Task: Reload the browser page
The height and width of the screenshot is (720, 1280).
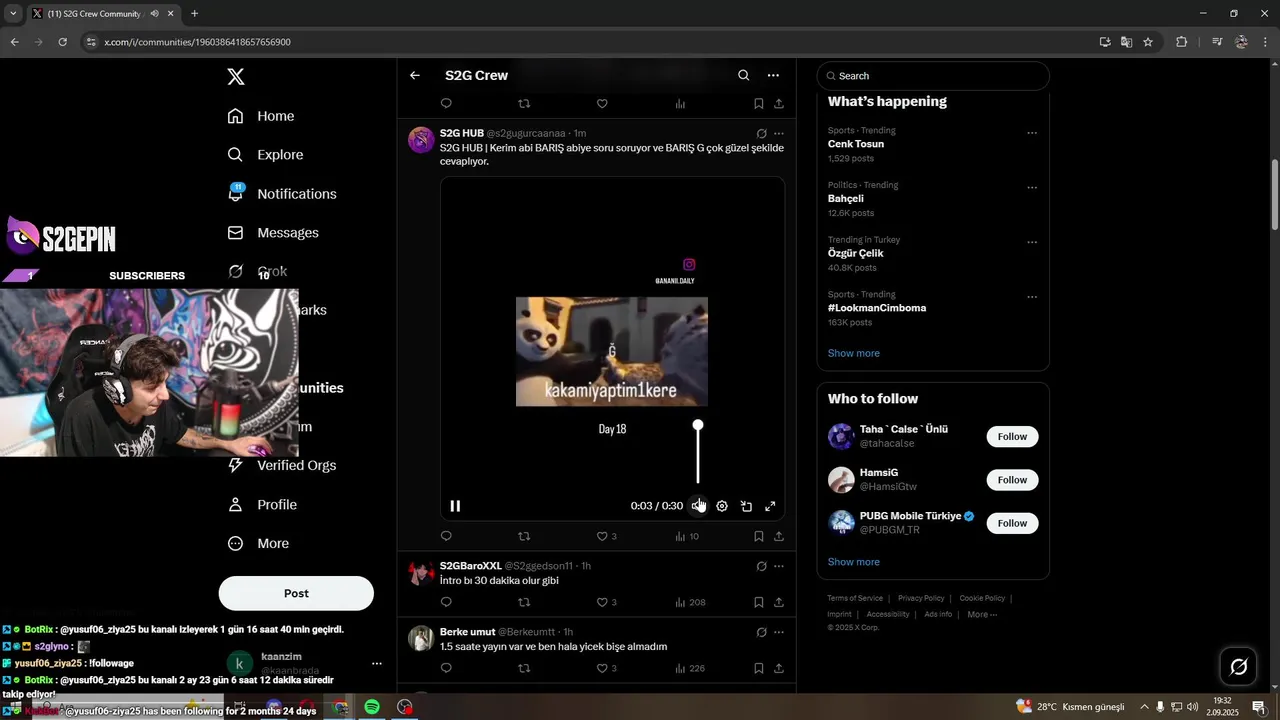Action: [x=62, y=42]
